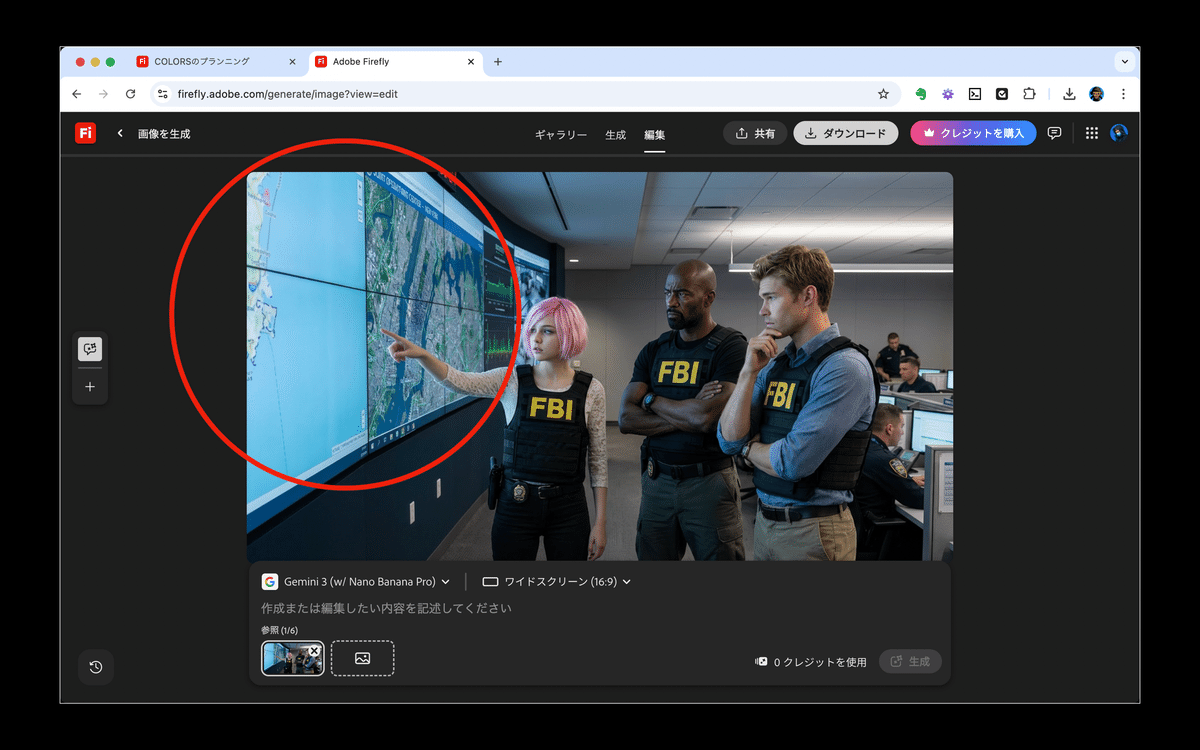
Task: Click the クレジットを購入 button
Action: [973, 133]
